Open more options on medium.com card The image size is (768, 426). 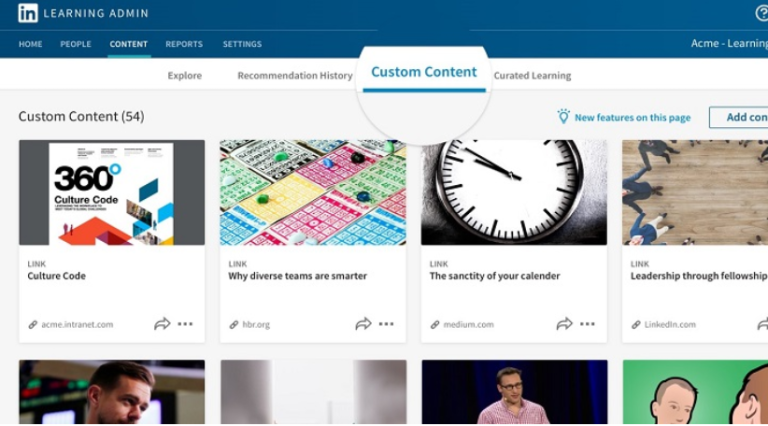(587, 324)
